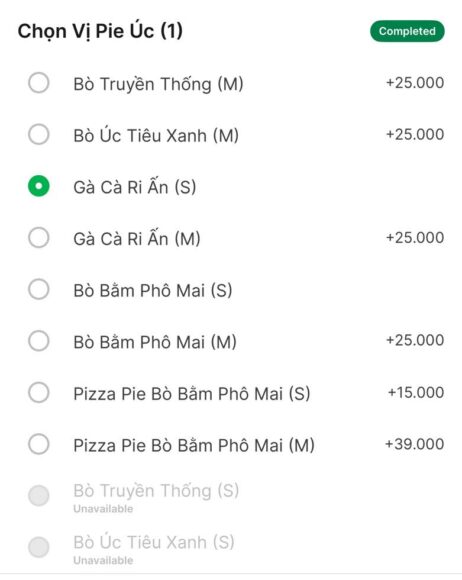
Task: Click +39.000 price for Pizza Pie (M)
Action: coord(415,444)
